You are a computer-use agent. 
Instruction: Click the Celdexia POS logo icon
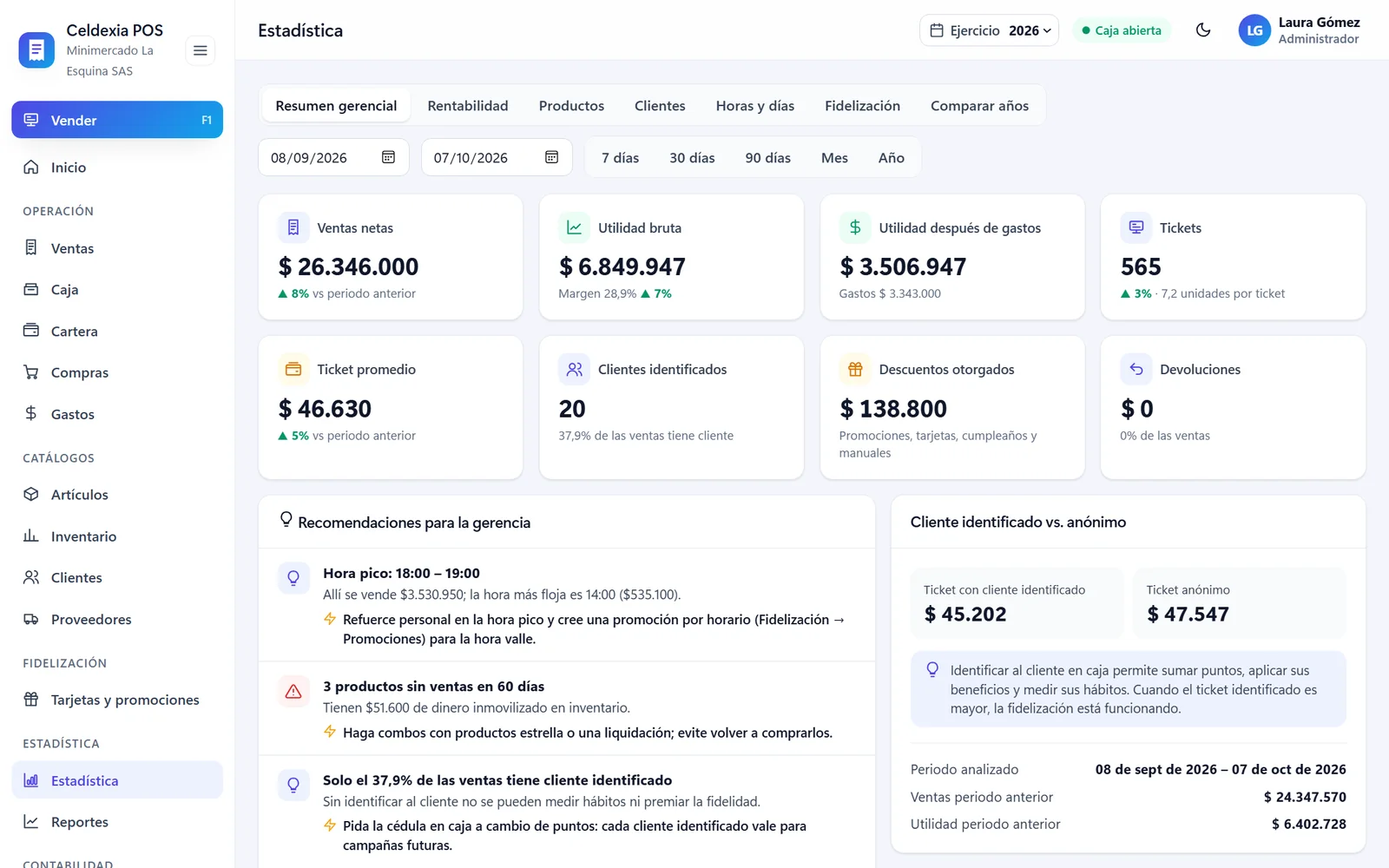[x=36, y=50]
